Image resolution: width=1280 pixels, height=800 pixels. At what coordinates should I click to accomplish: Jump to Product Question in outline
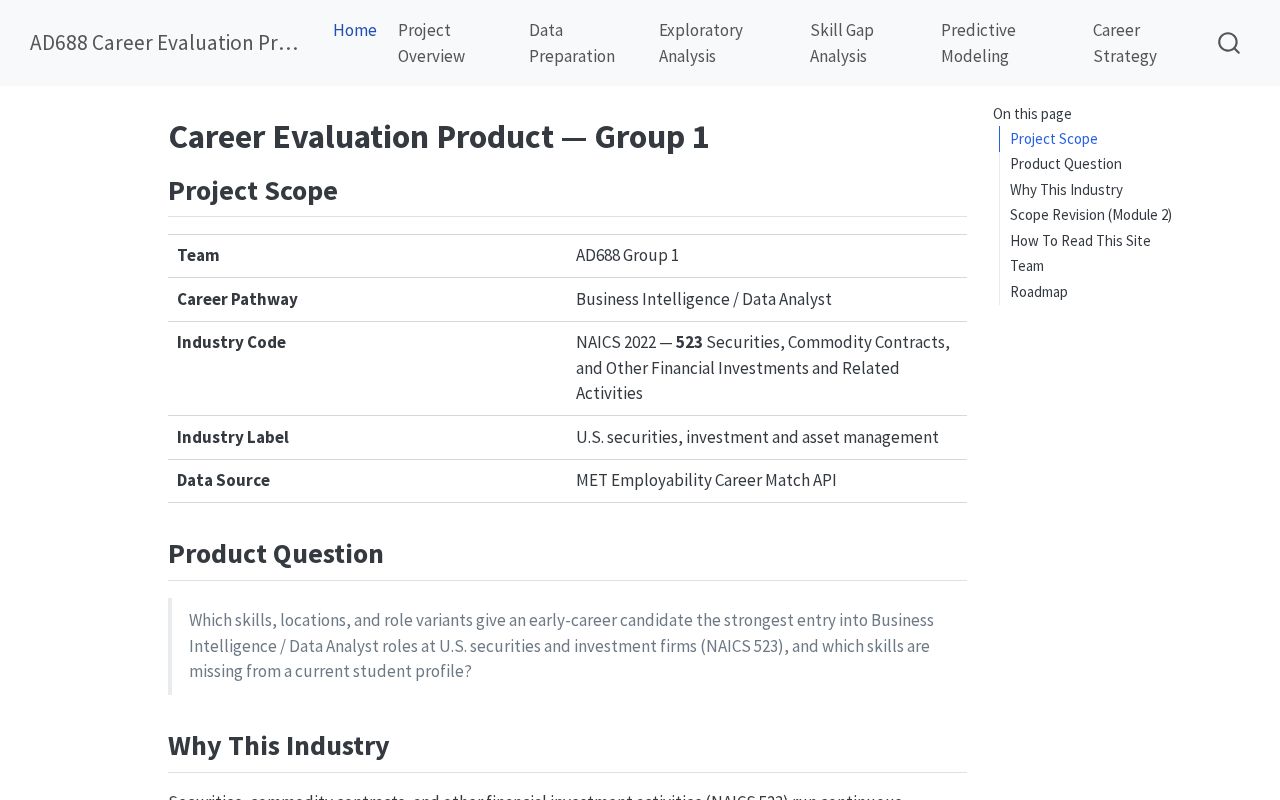[x=1066, y=164]
